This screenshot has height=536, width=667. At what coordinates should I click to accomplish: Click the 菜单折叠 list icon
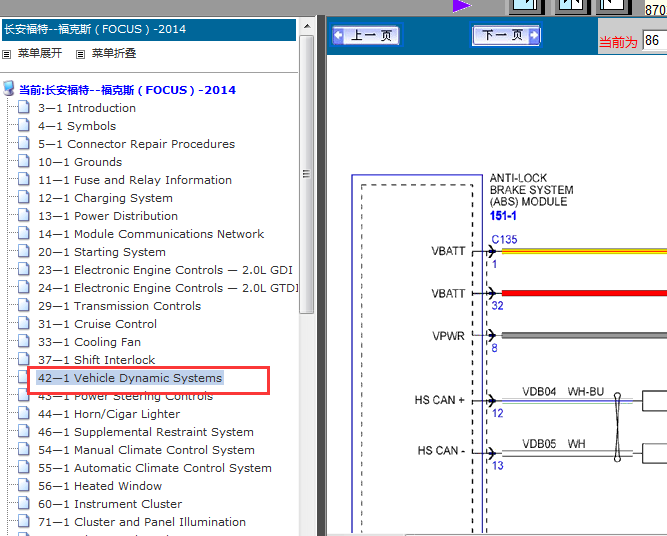(80, 54)
